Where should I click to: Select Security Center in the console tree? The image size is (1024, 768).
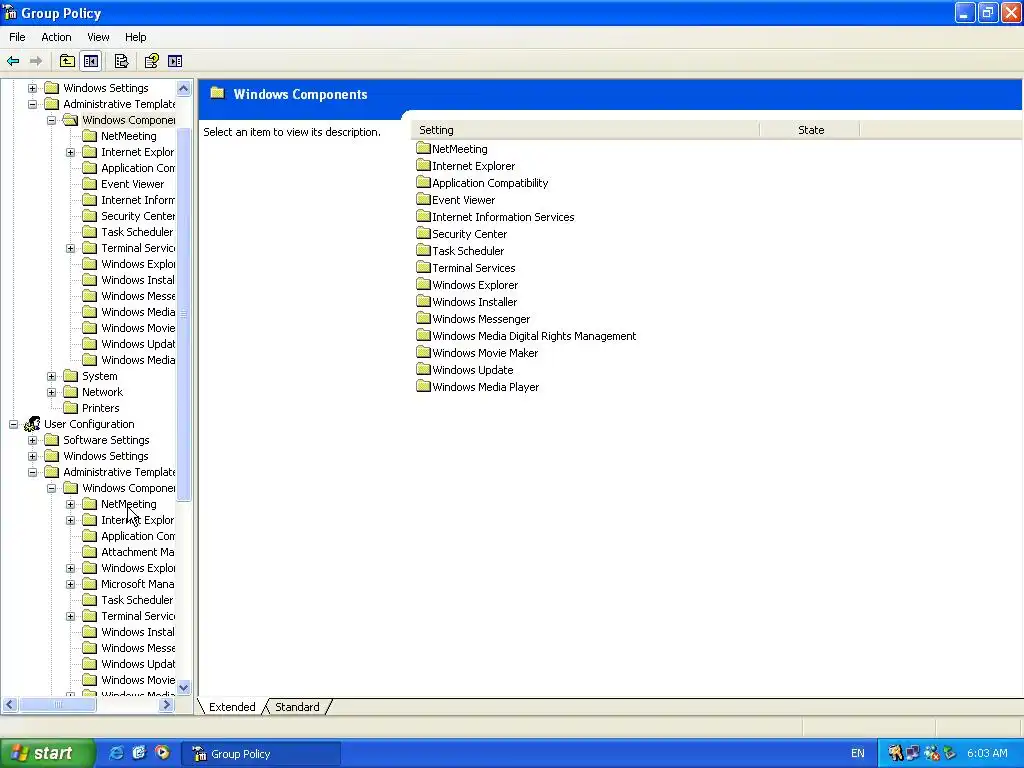tap(138, 216)
